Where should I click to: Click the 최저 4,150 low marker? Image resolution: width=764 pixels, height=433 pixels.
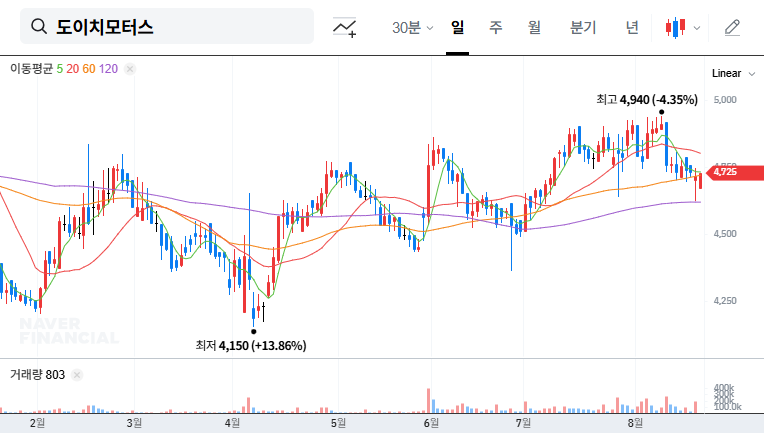click(251, 345)
